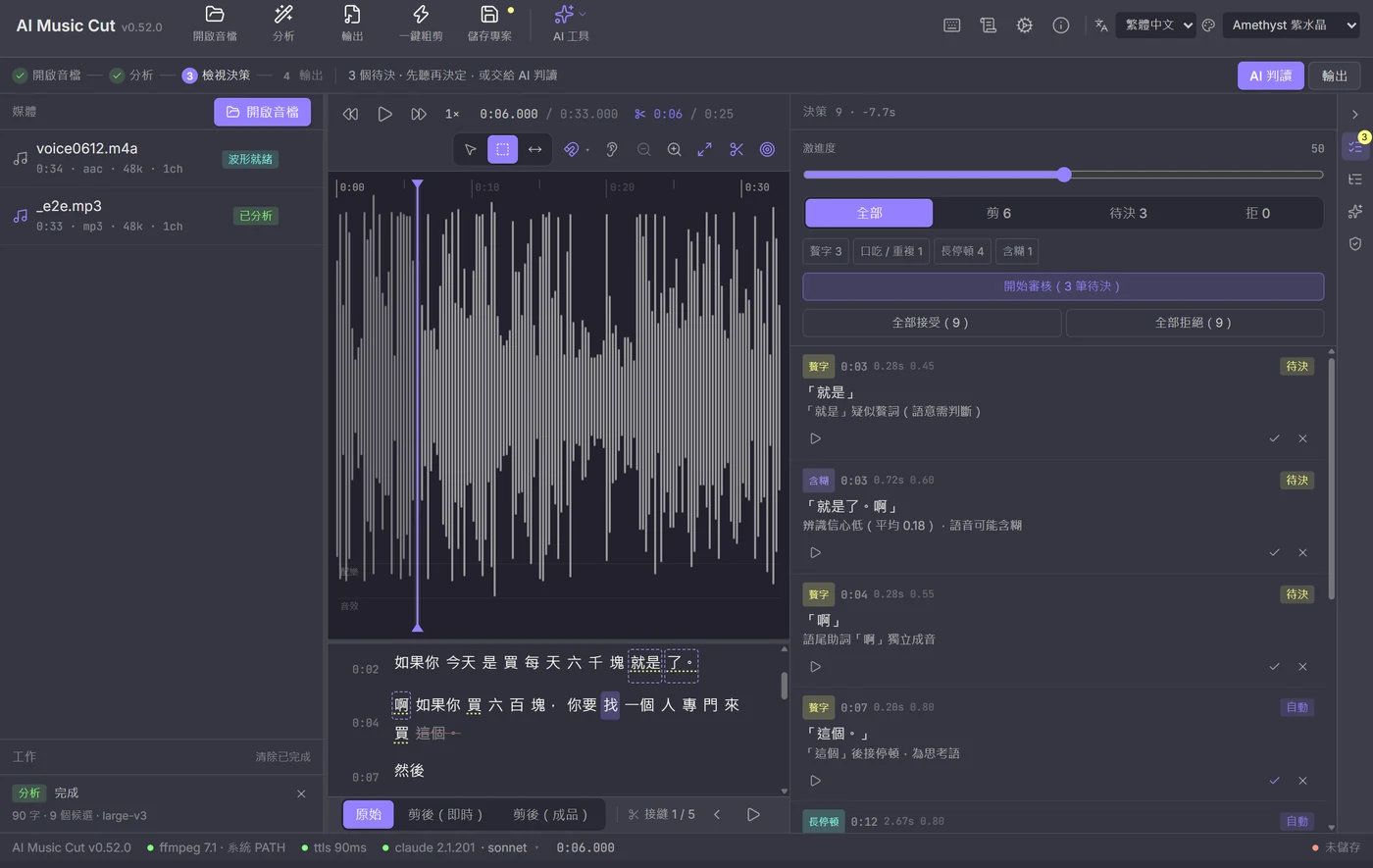Run analysis with the 分析 wand icon

(x=283, y=24)
